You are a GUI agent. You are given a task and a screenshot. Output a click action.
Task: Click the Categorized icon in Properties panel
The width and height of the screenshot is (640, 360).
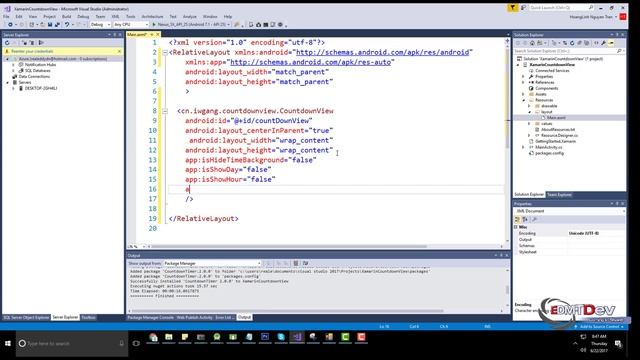[517, 220]
